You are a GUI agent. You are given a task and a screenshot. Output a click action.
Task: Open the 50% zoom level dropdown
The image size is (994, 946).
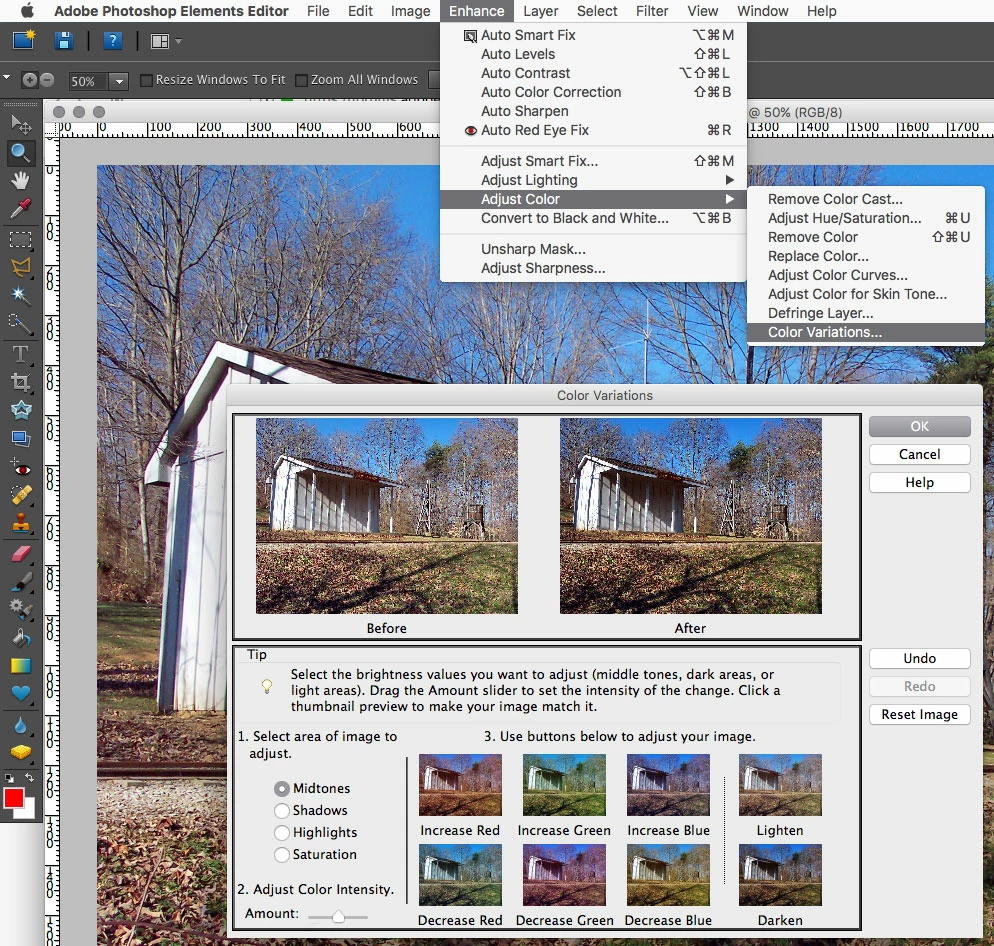tap(119, 81)
